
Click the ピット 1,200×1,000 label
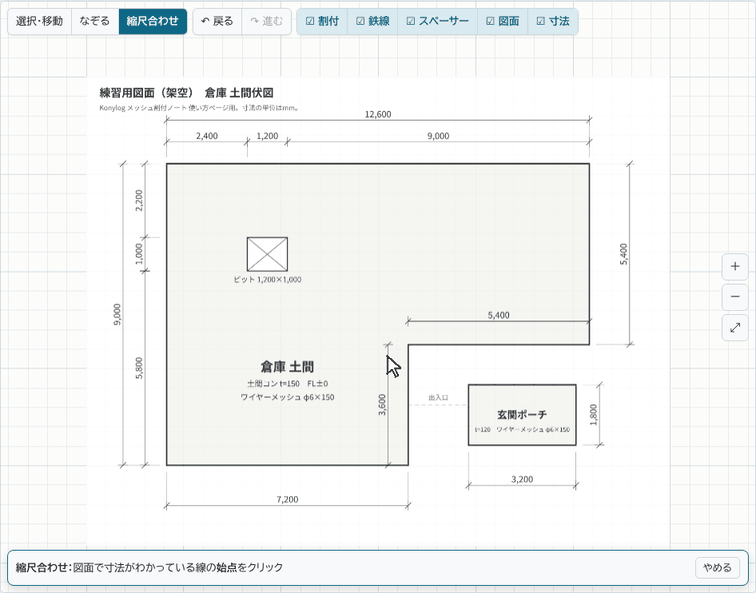click(268, 280)
